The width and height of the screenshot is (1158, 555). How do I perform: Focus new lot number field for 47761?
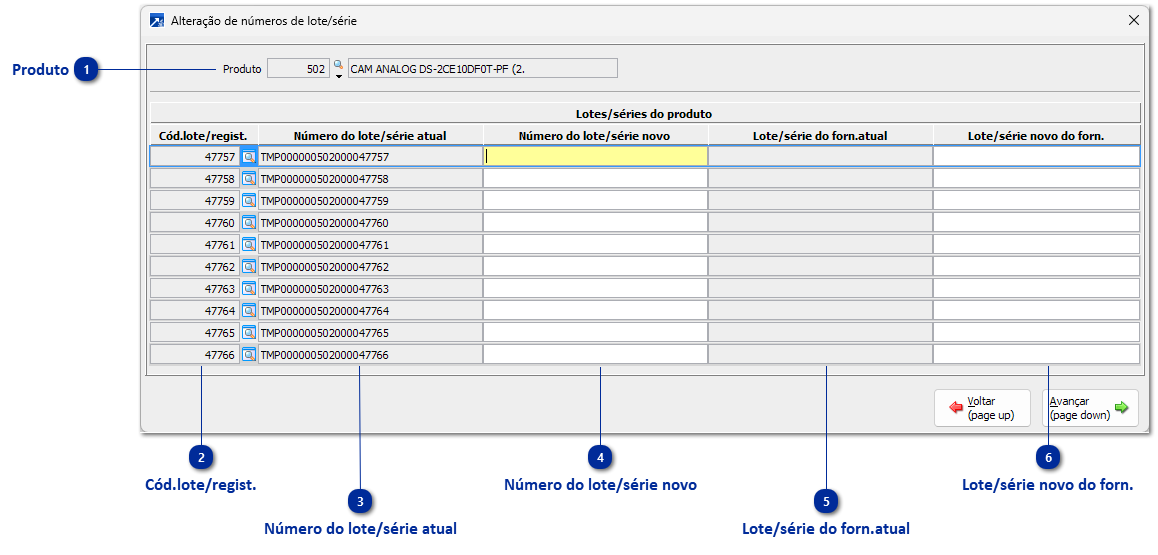595,244
